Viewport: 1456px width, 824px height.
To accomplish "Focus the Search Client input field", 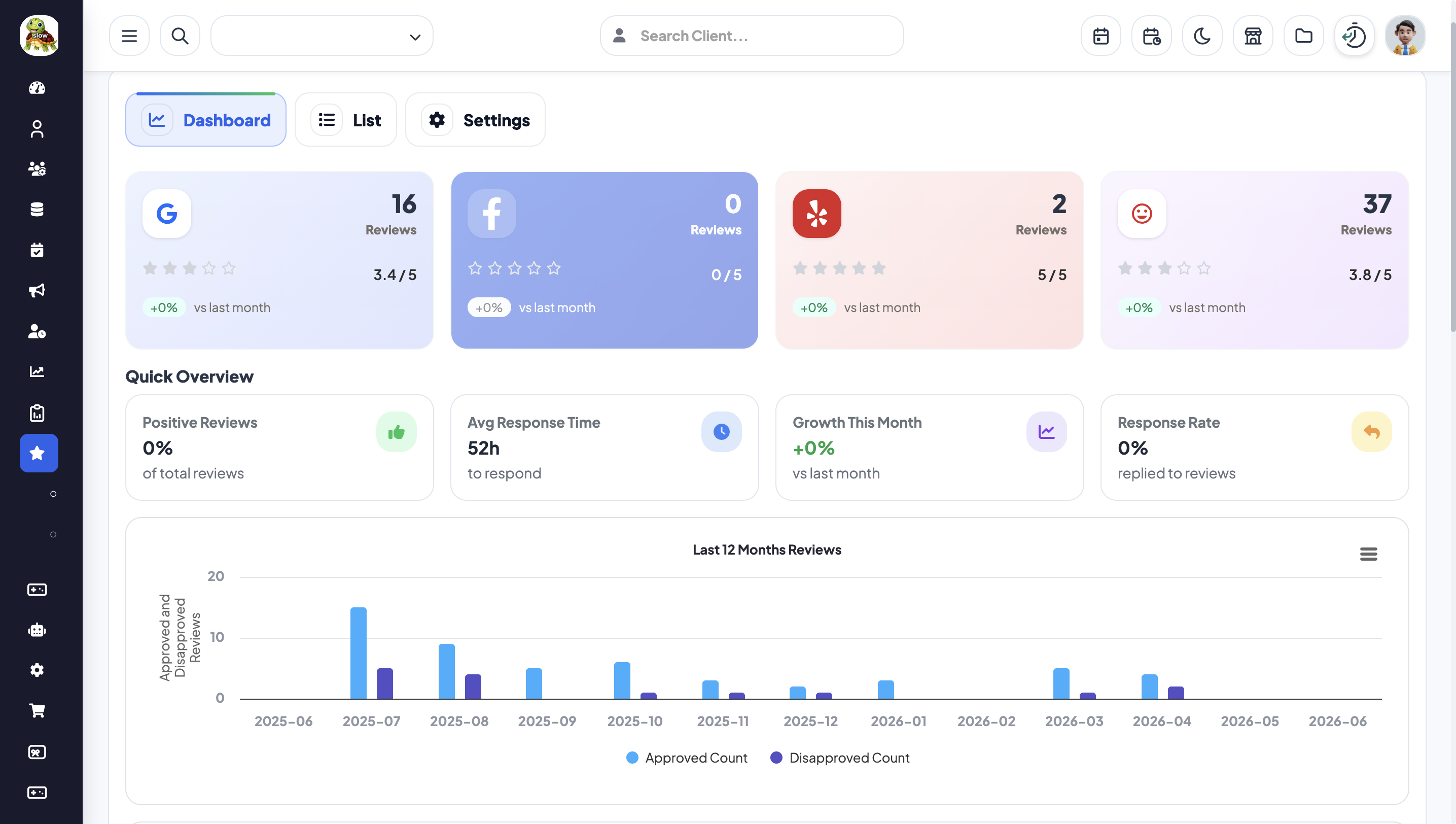I will (x=752, y=36).
